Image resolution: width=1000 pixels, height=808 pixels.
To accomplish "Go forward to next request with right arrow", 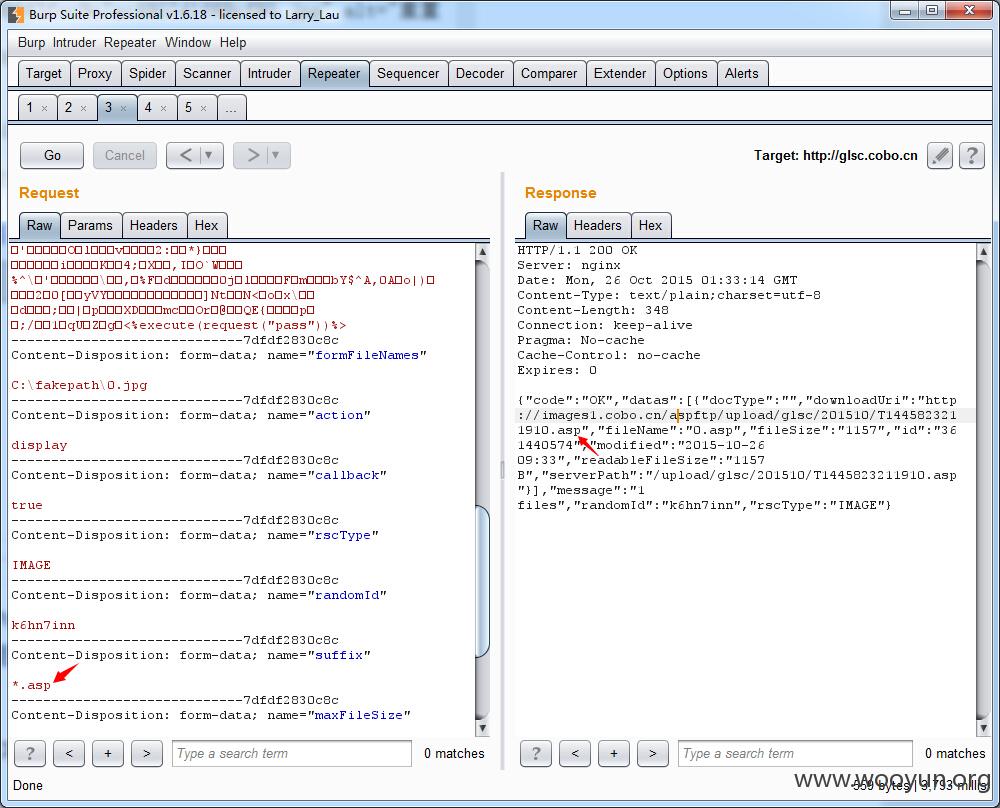I will [253, 155].
